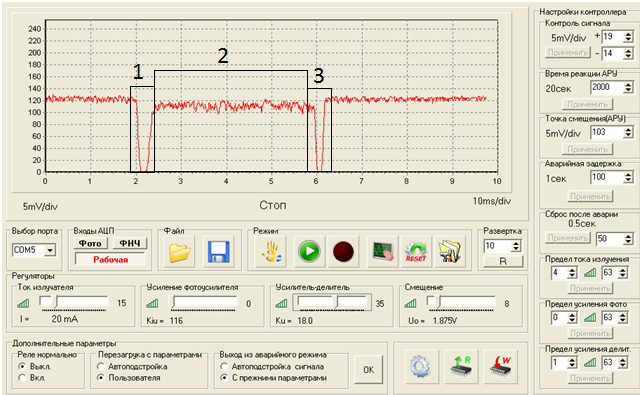Viewport: 640px width, 395px height.
Task: Adjust the Время реакции АРУ 2000 spinner
Action: [x=629, y=87]
